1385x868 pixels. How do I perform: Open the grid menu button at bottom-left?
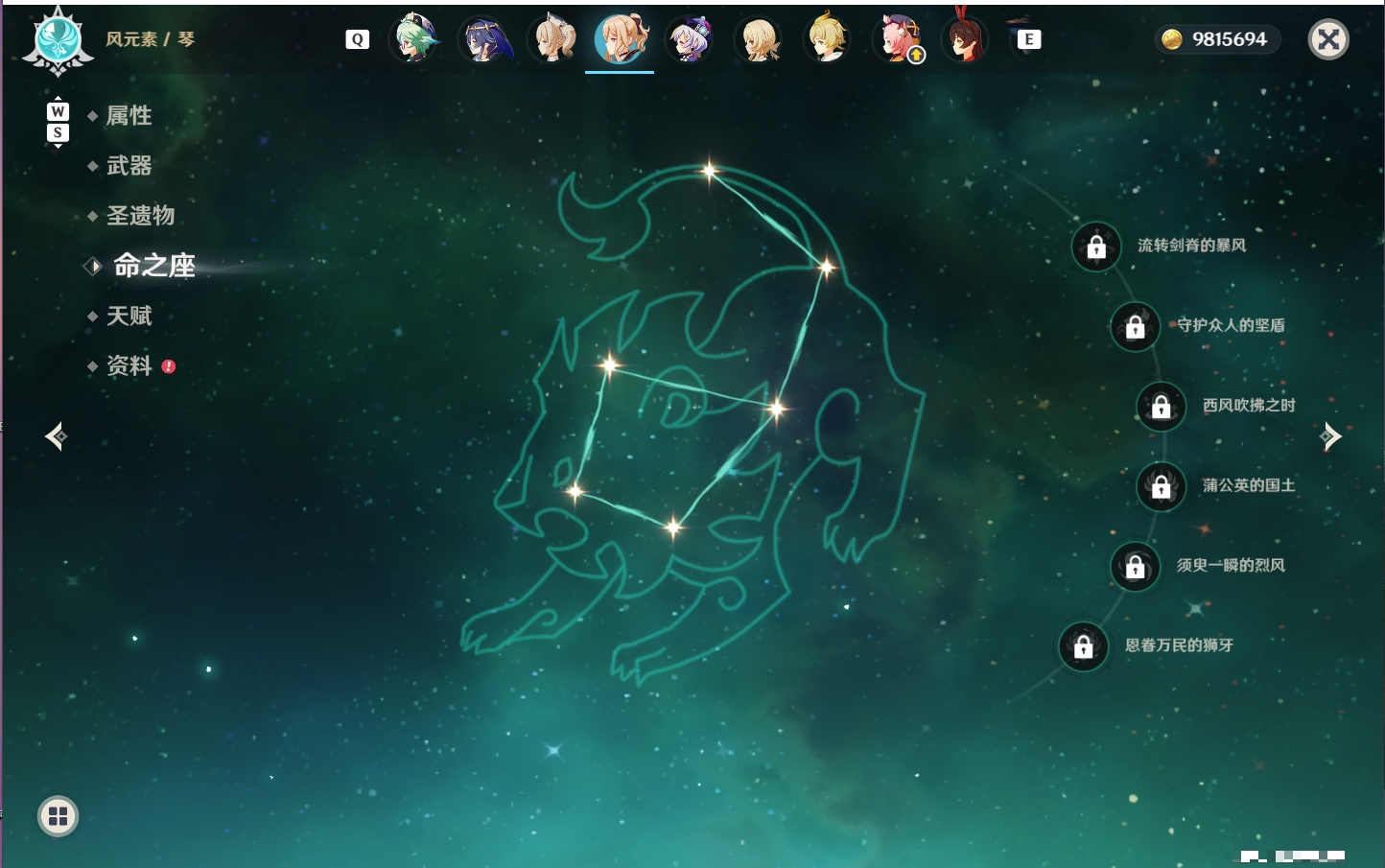click(58, 816)
